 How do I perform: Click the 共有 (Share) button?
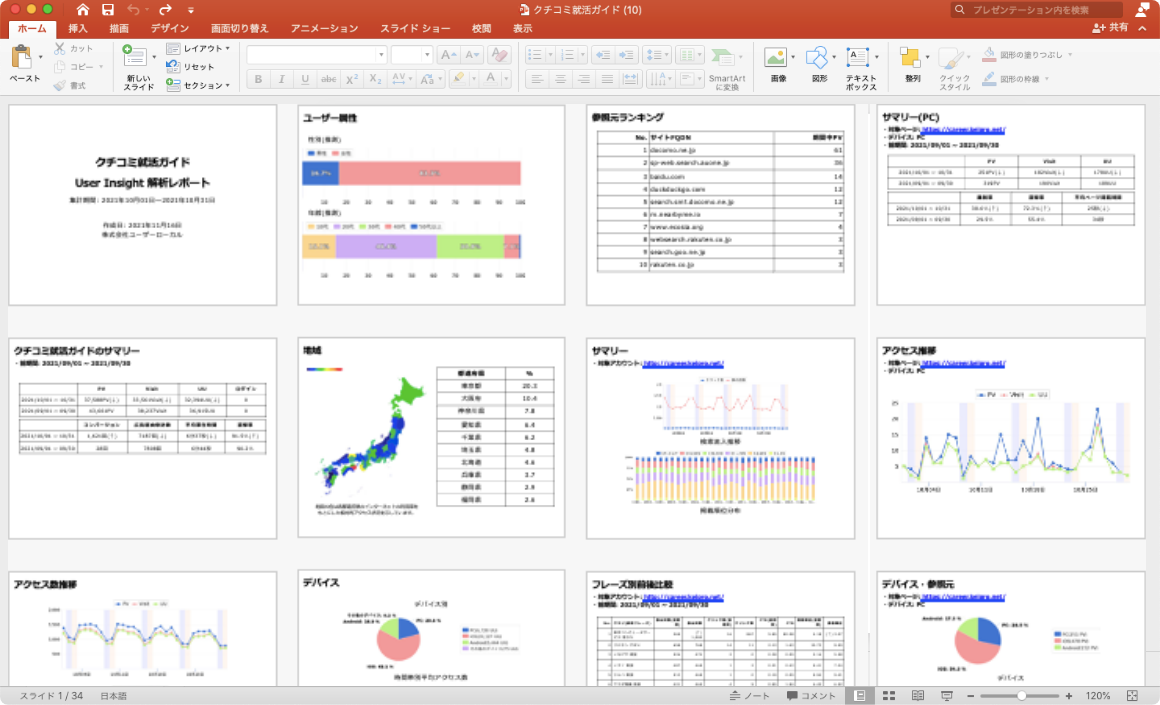[1110, 28]
